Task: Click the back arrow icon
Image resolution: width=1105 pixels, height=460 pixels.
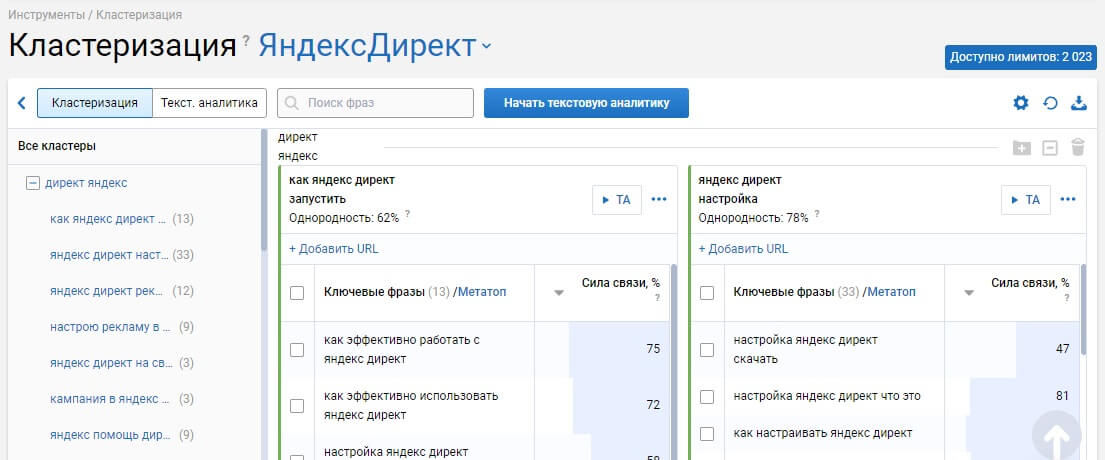Action: tap(21, 103)
